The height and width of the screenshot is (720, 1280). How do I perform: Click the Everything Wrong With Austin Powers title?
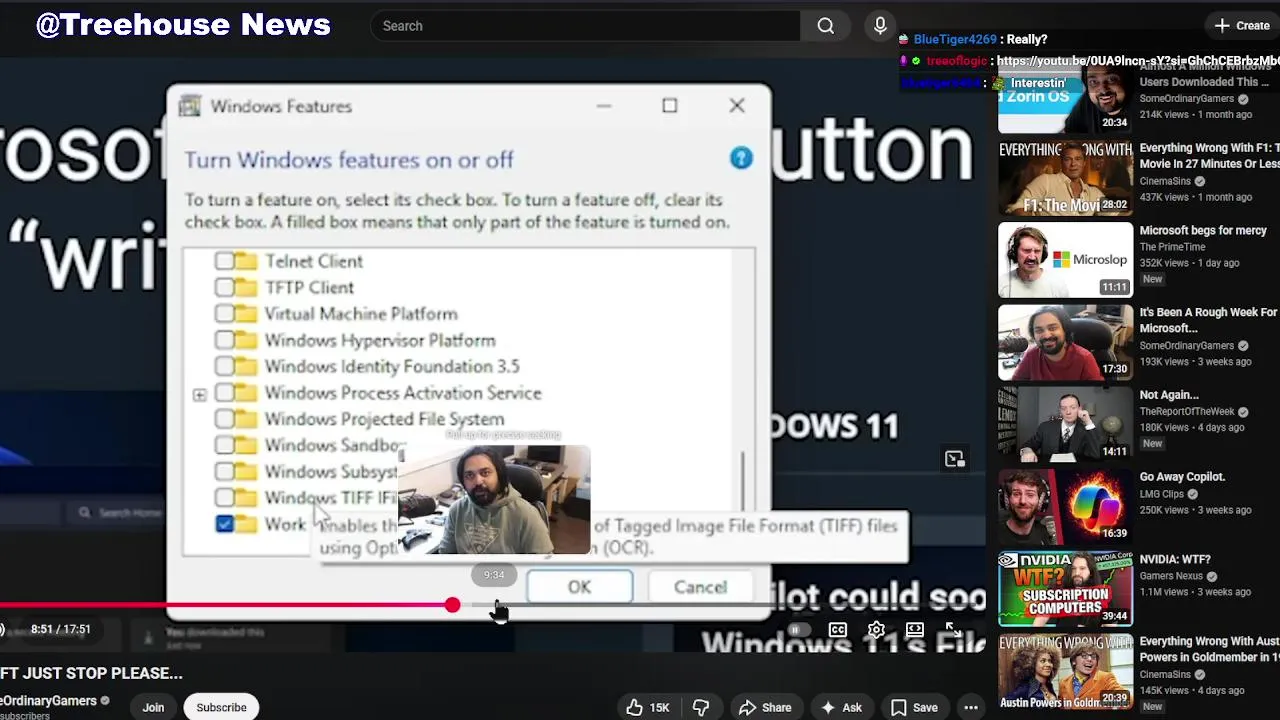pos(1209,650)
